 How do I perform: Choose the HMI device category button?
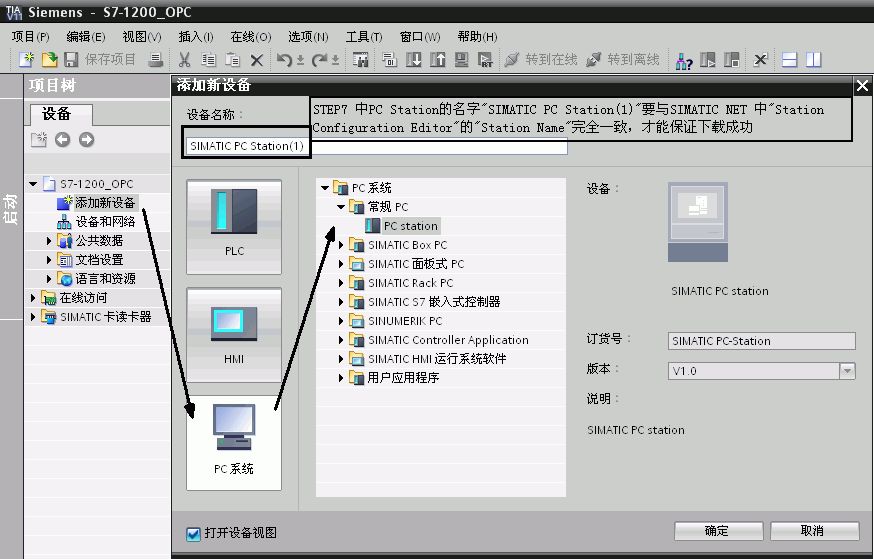click(234, 334)
